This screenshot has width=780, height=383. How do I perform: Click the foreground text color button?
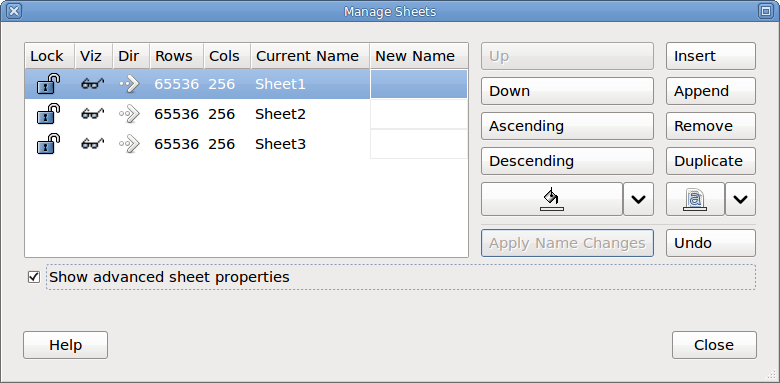coord(695,199)
